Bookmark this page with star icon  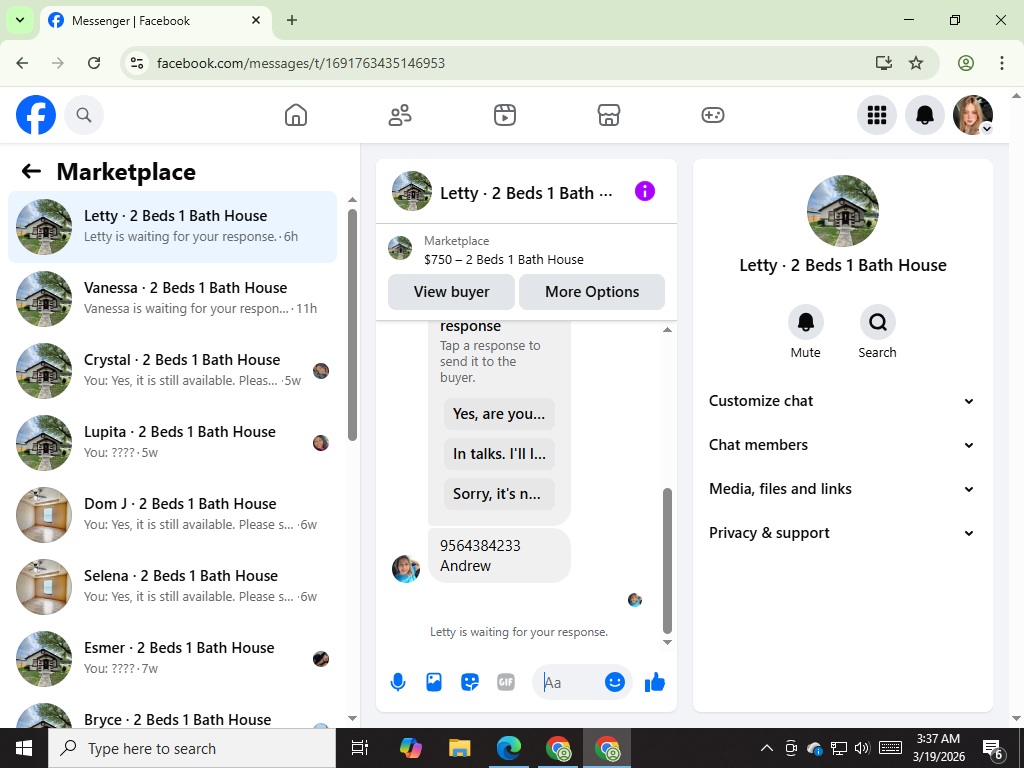coord(916,63)
